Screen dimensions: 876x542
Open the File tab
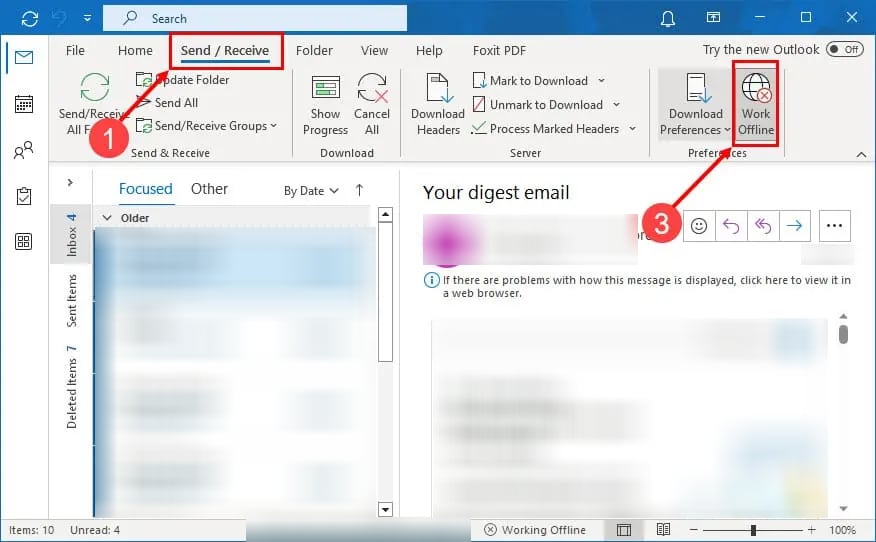[75, 51]
